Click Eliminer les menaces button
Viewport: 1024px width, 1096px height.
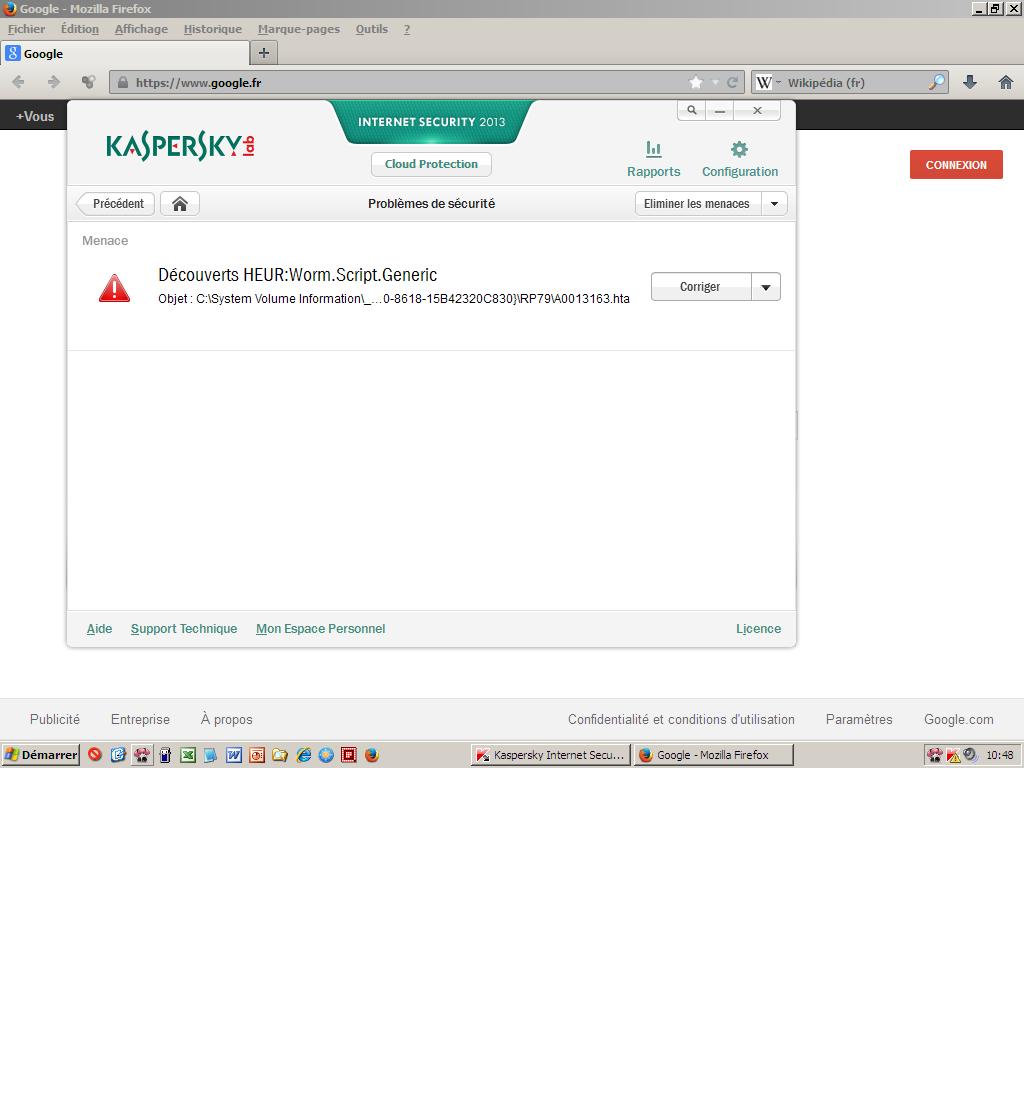(697, 203)
